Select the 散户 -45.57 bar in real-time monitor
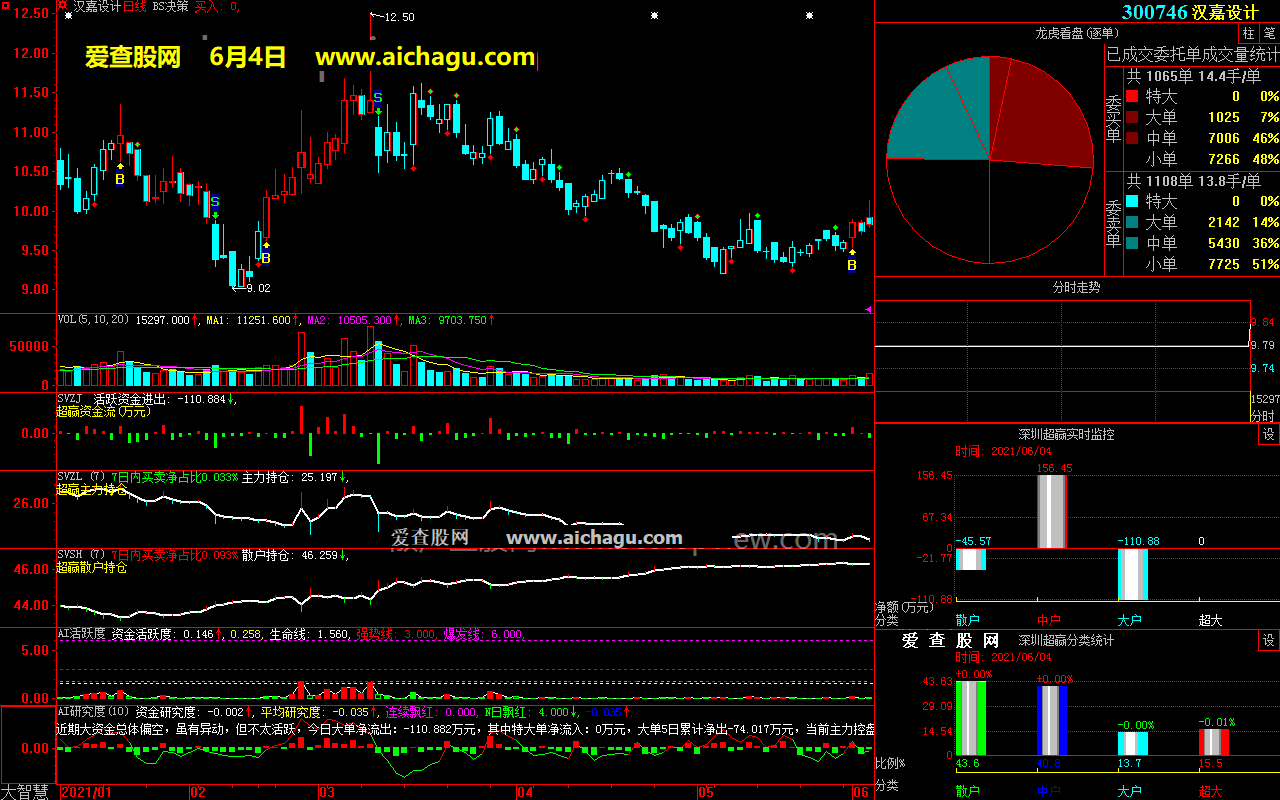Screen dimensions: 1280x800 [x=971, y=560]
